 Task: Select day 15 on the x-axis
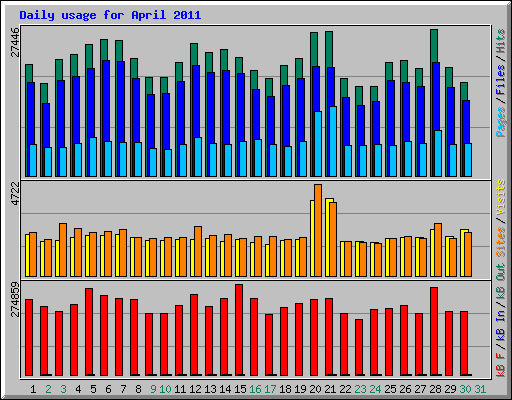240,389
